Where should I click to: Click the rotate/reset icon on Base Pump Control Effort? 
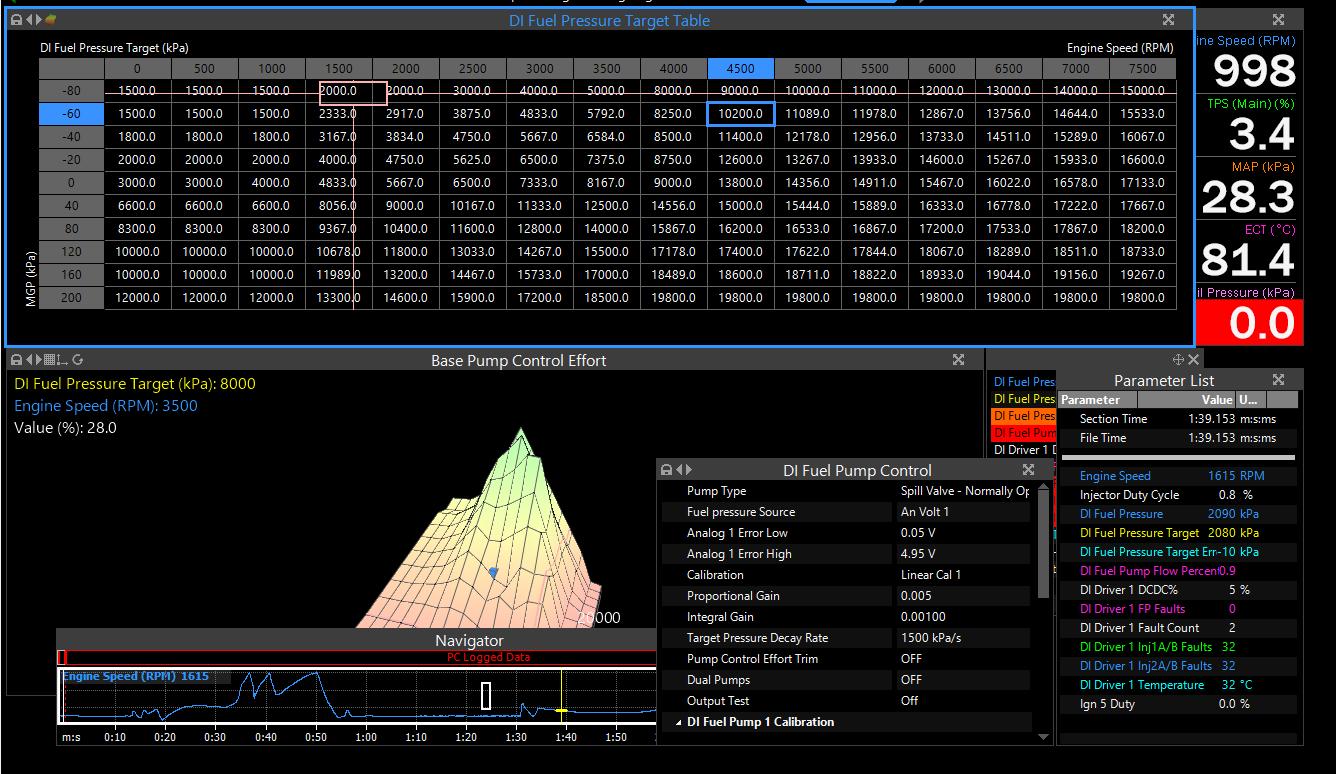point(77,360)
